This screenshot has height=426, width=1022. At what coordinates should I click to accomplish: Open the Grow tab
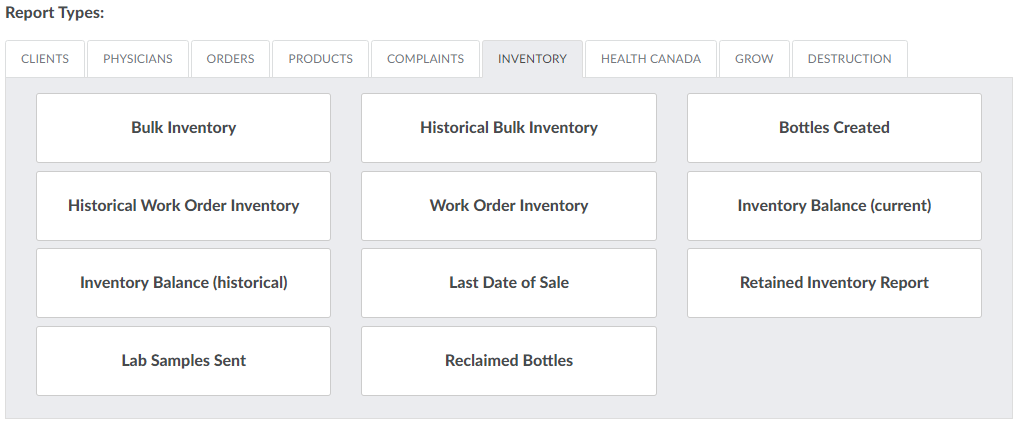coord(754,59)
